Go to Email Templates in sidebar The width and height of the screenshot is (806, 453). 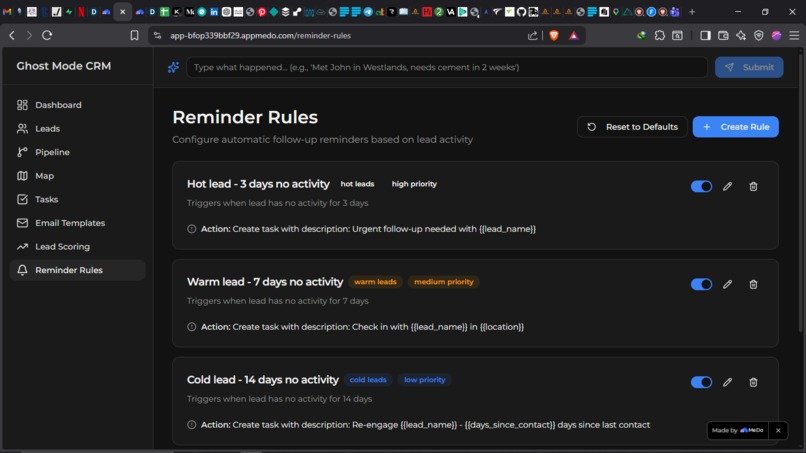77,223
